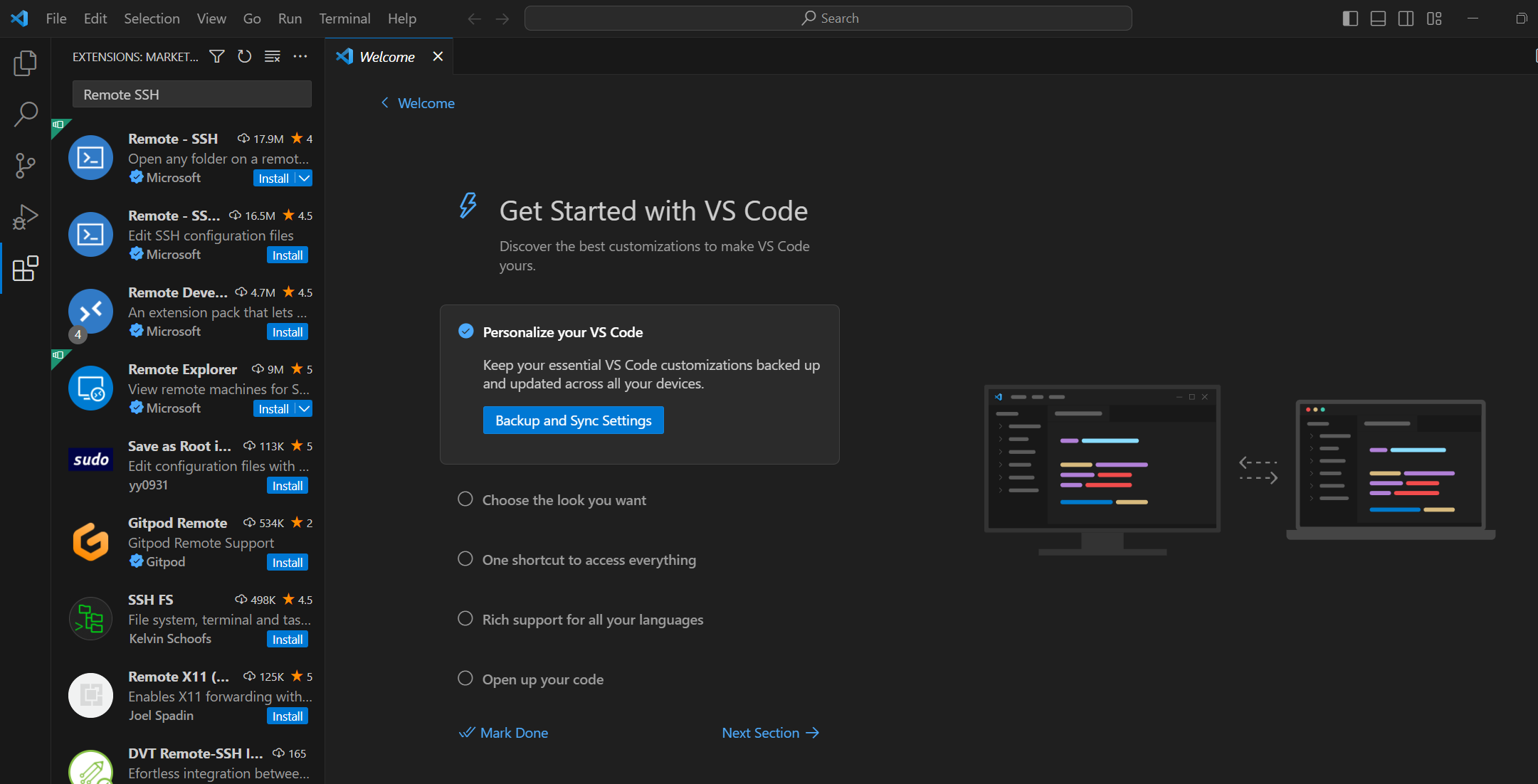Install Remote Development extension pack

pos(288,332)
